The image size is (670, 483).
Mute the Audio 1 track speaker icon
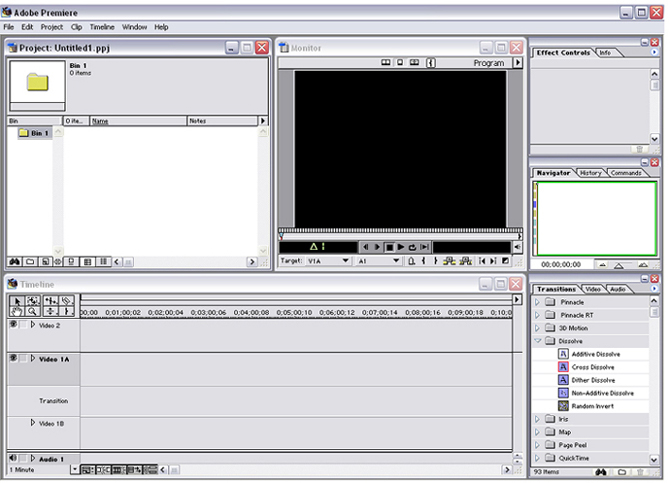pos(13,458)
